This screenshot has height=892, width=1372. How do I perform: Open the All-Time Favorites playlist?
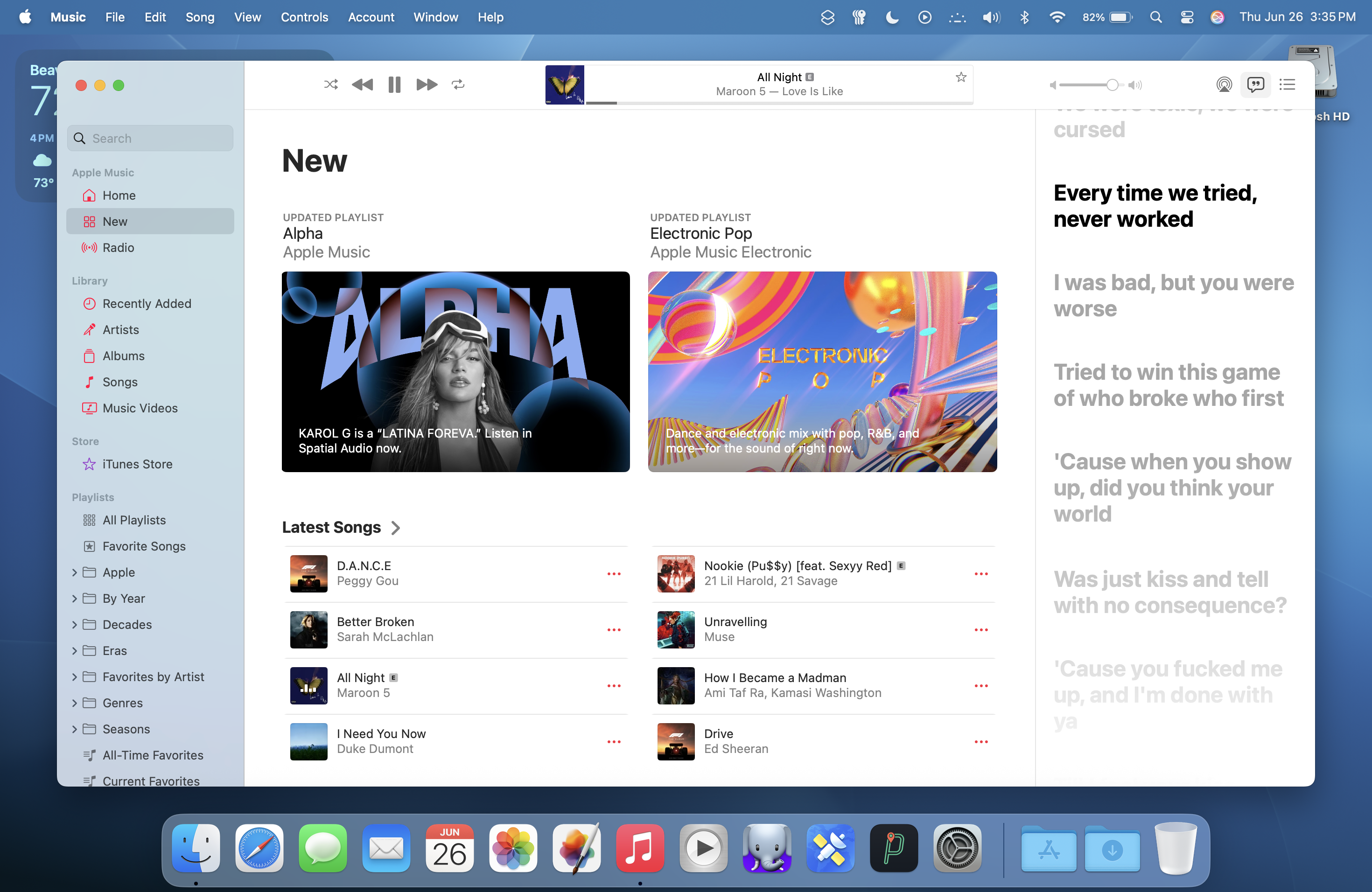click(150, 755)
